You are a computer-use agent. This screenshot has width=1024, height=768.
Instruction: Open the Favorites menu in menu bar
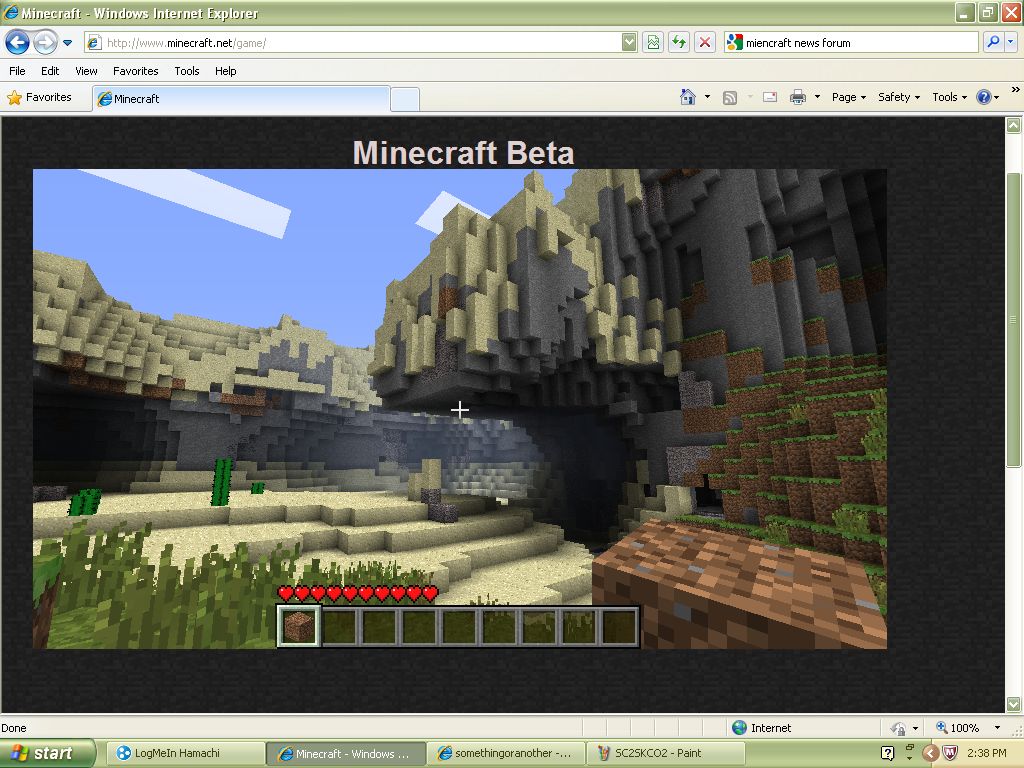(x=135, y=71)
